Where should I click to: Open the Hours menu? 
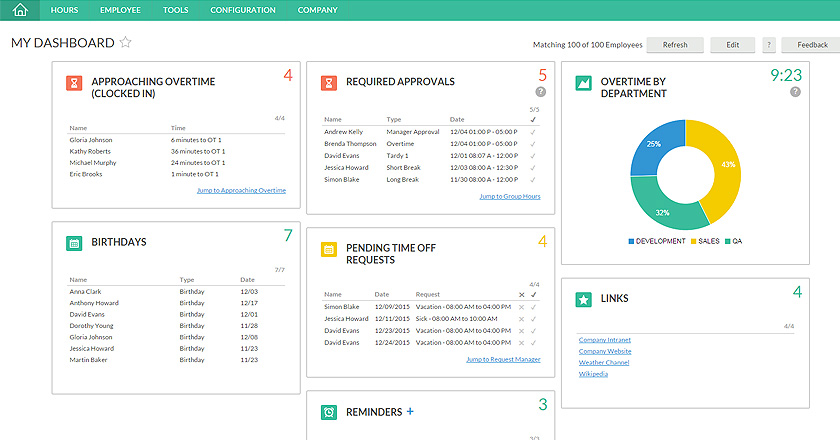pyautogui.click(x=64, y=10)
